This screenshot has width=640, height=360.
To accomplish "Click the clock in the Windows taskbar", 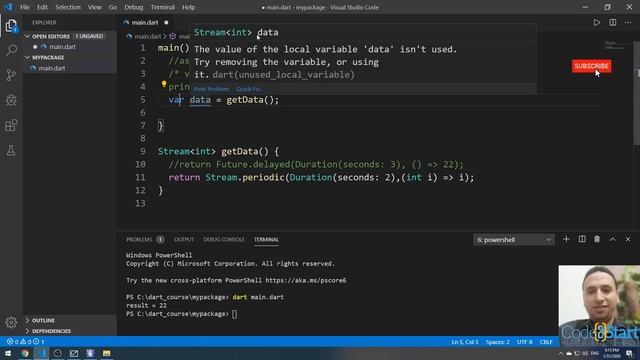I will (x=611, y=353).
